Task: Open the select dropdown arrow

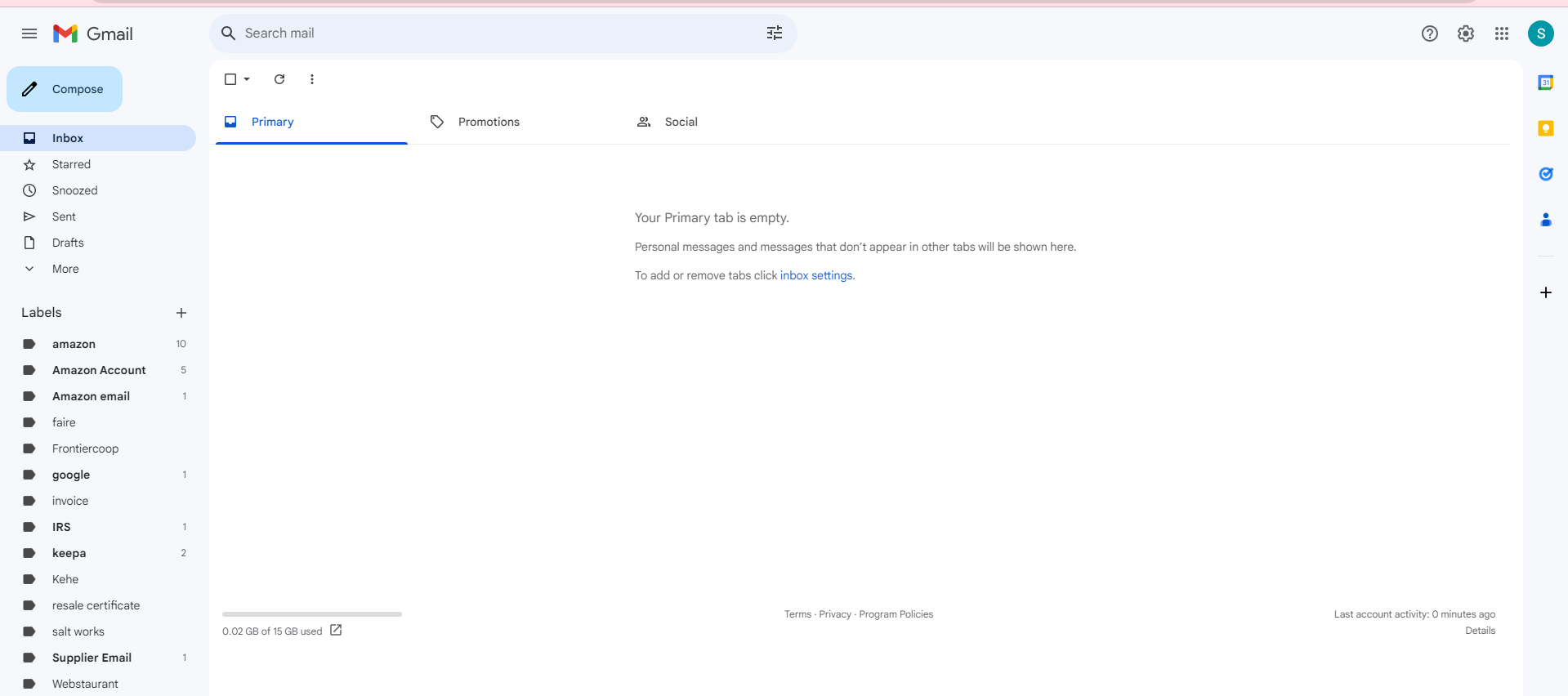Action: click(247, 79)
